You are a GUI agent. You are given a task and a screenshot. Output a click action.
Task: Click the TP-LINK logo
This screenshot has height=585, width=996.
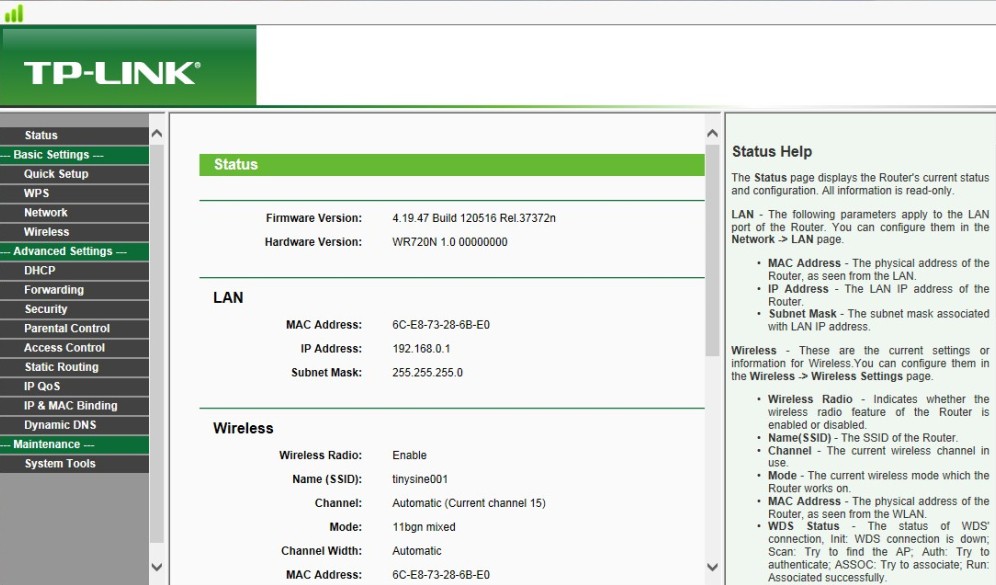tap(112, 73)
